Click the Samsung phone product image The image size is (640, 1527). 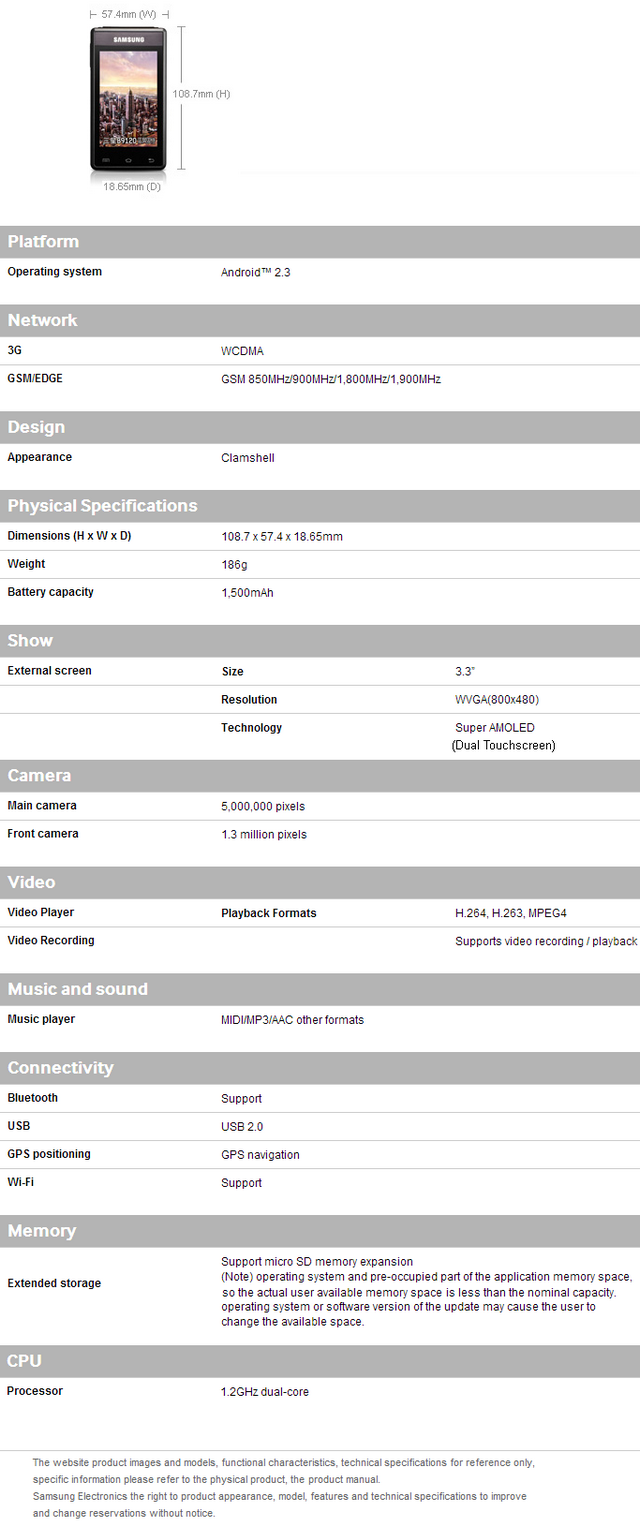pos(128,98)
